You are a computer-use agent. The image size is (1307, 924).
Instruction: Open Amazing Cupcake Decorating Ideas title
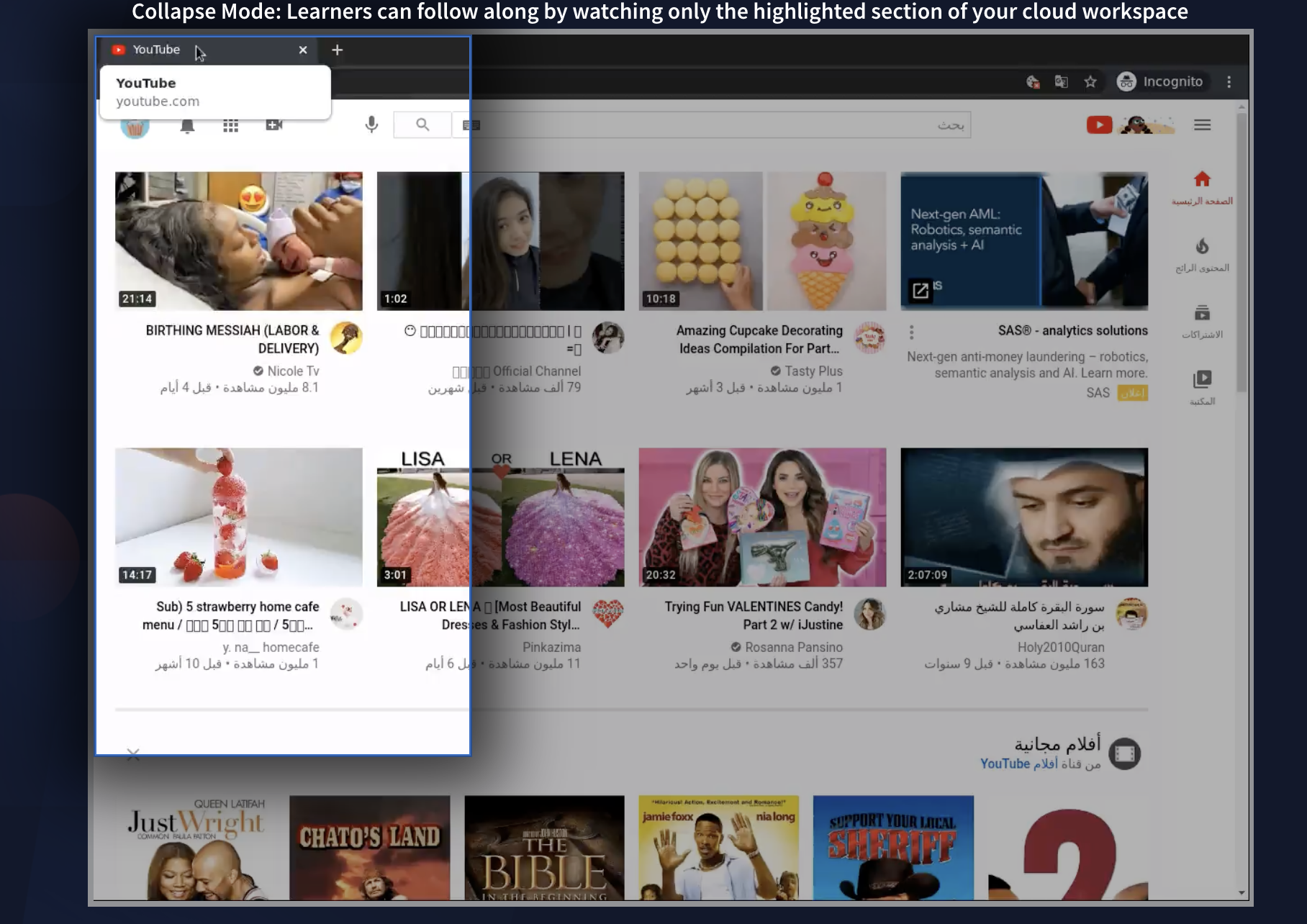tap(759, 339)
